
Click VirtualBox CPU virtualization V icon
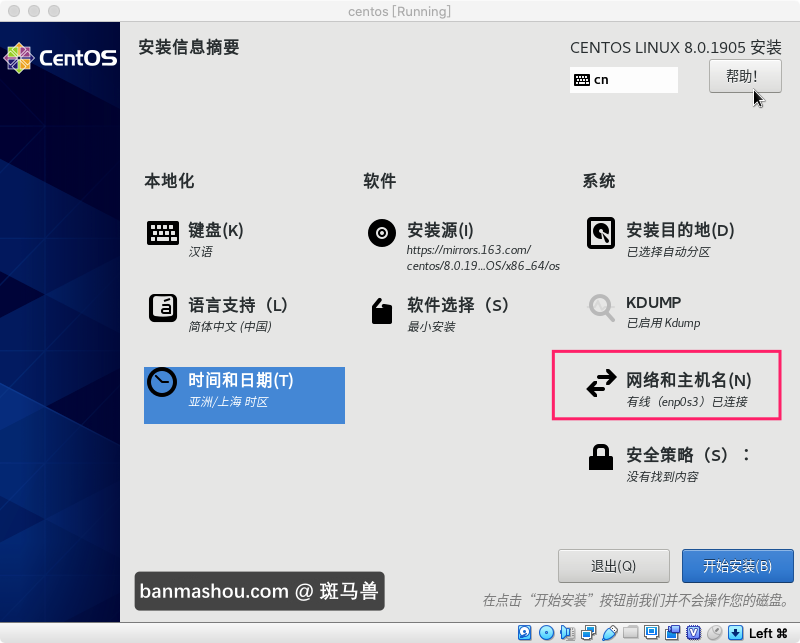point(693,633)
